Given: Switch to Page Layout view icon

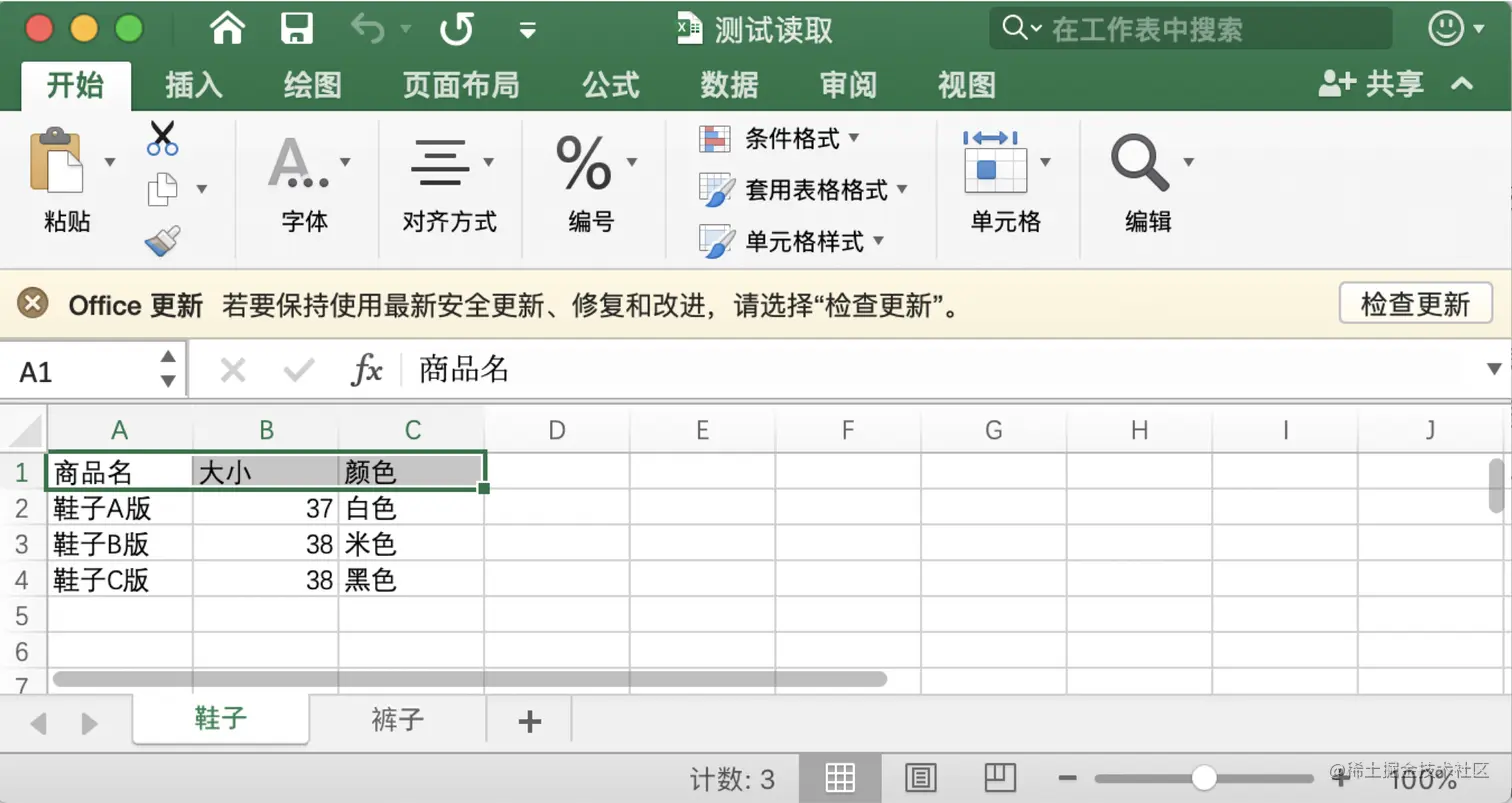Looking at the screenshot, I should click(920, 778).
